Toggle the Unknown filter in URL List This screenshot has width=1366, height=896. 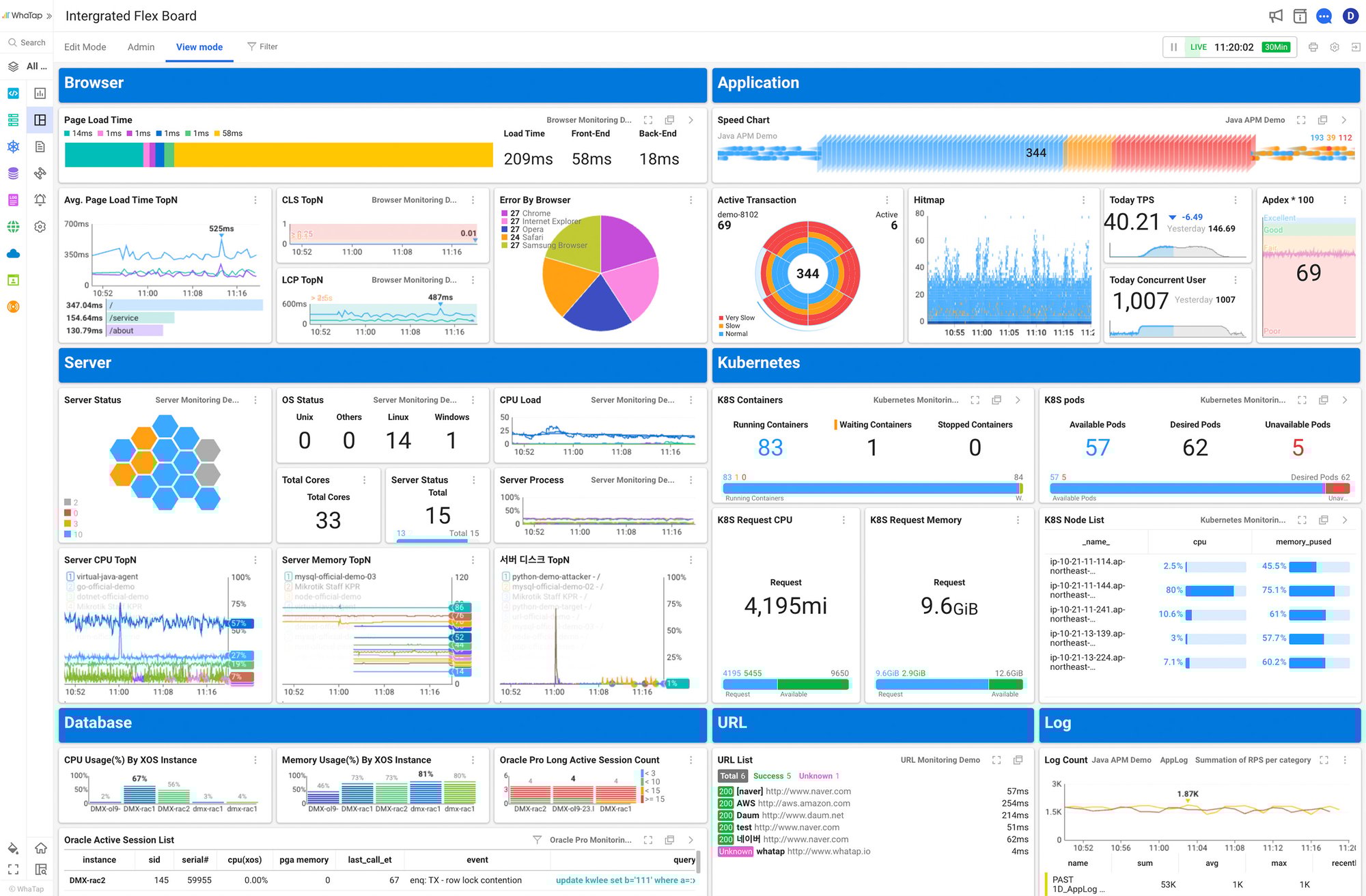(819, 776)
